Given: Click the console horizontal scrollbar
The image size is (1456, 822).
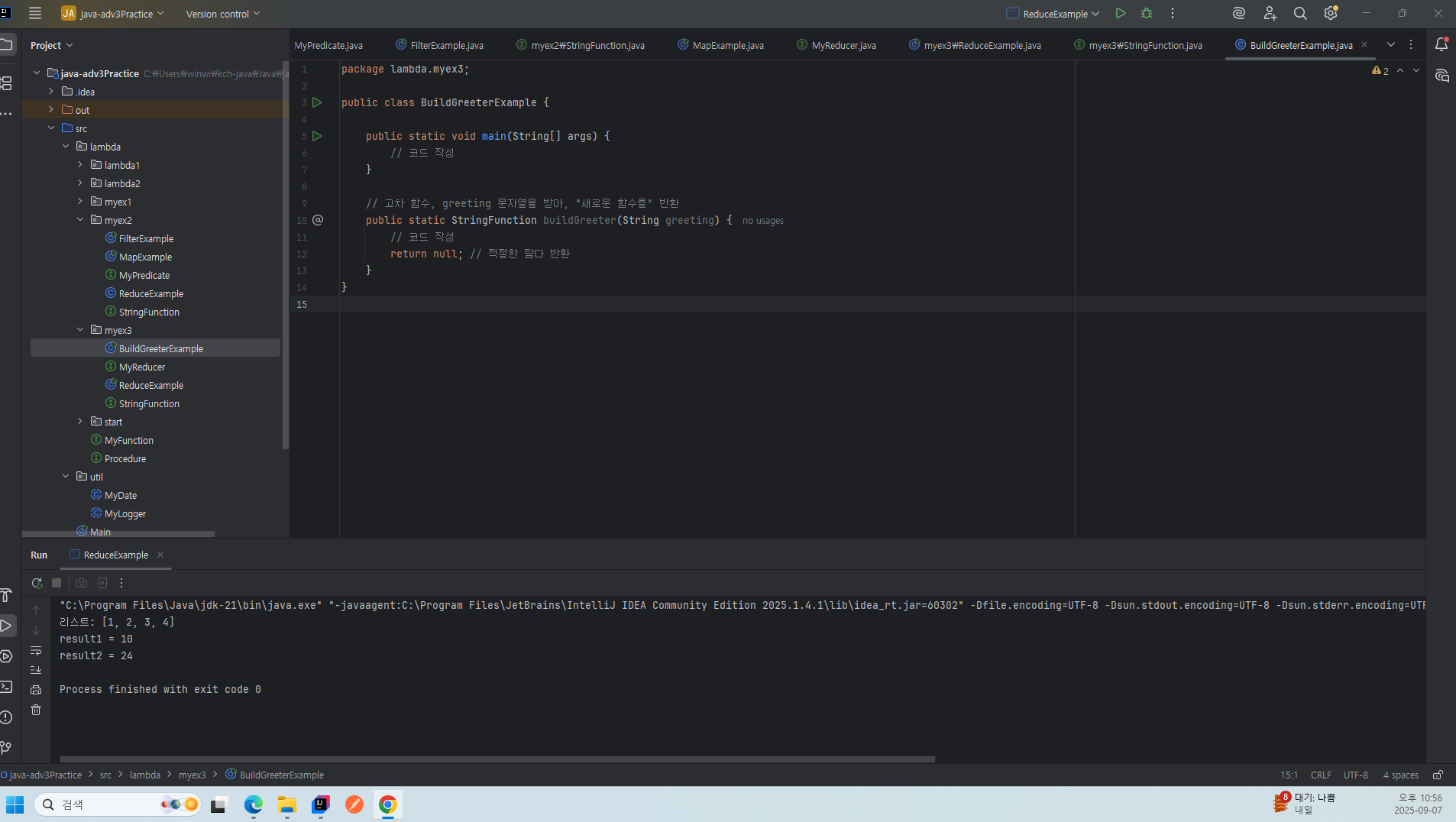Looking at the screenshot, I should 497,759.
